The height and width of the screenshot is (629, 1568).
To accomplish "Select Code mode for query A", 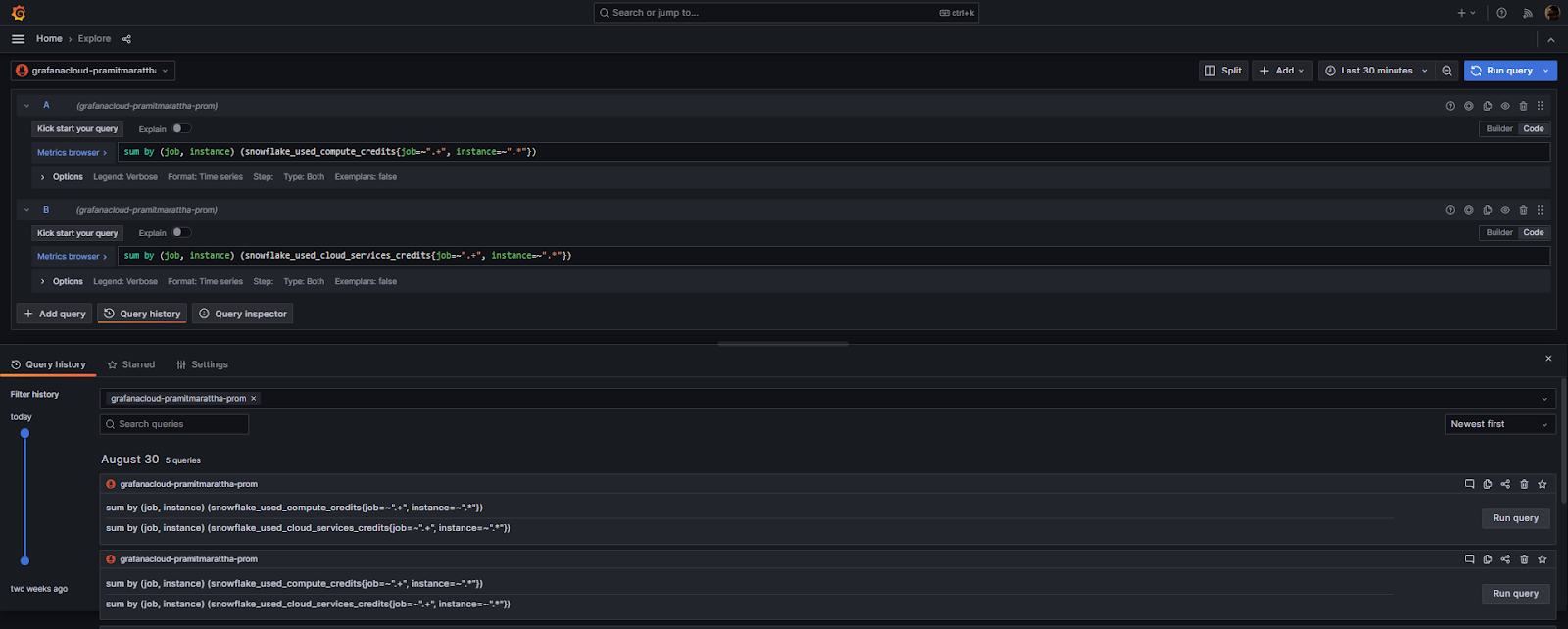I will [1534, 128].
